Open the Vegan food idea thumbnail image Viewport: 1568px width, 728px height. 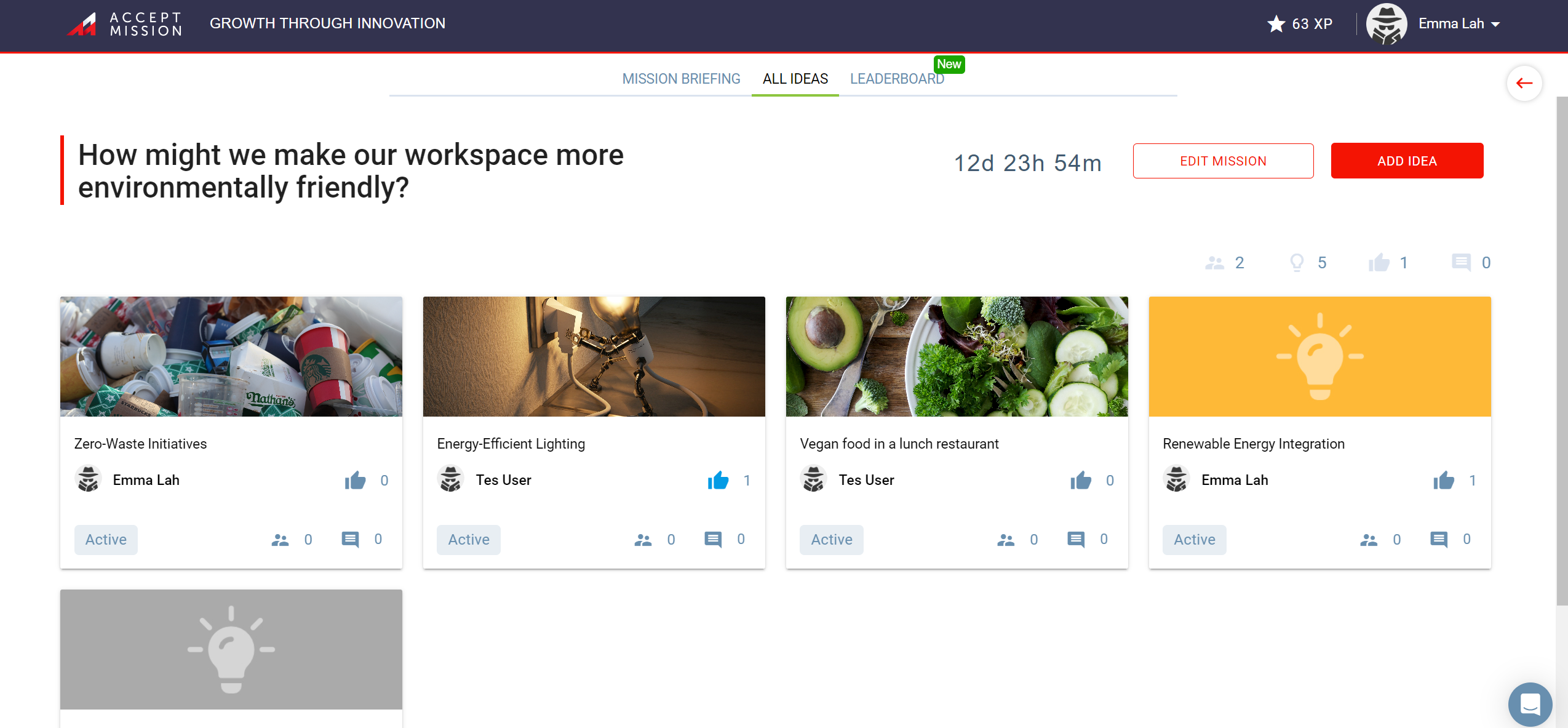coord(957,356)
